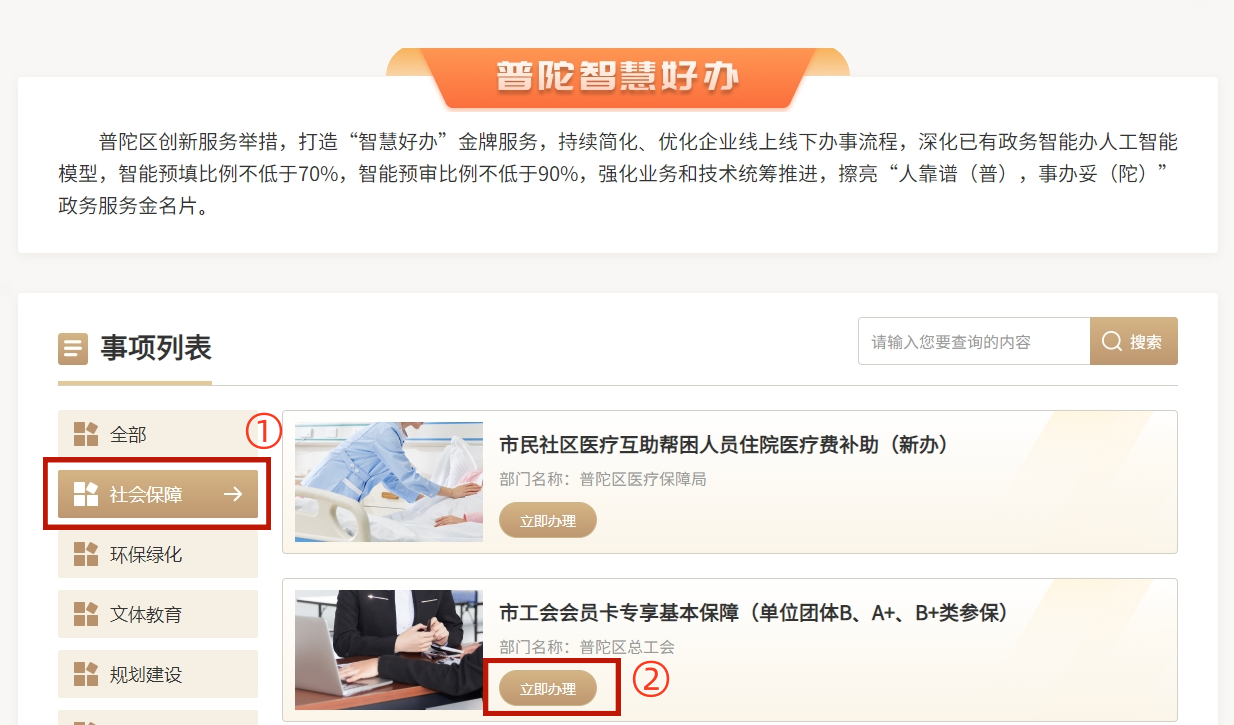Open the hospital bed thumbnail image
1234x725 pixels.
click(389, 482)
